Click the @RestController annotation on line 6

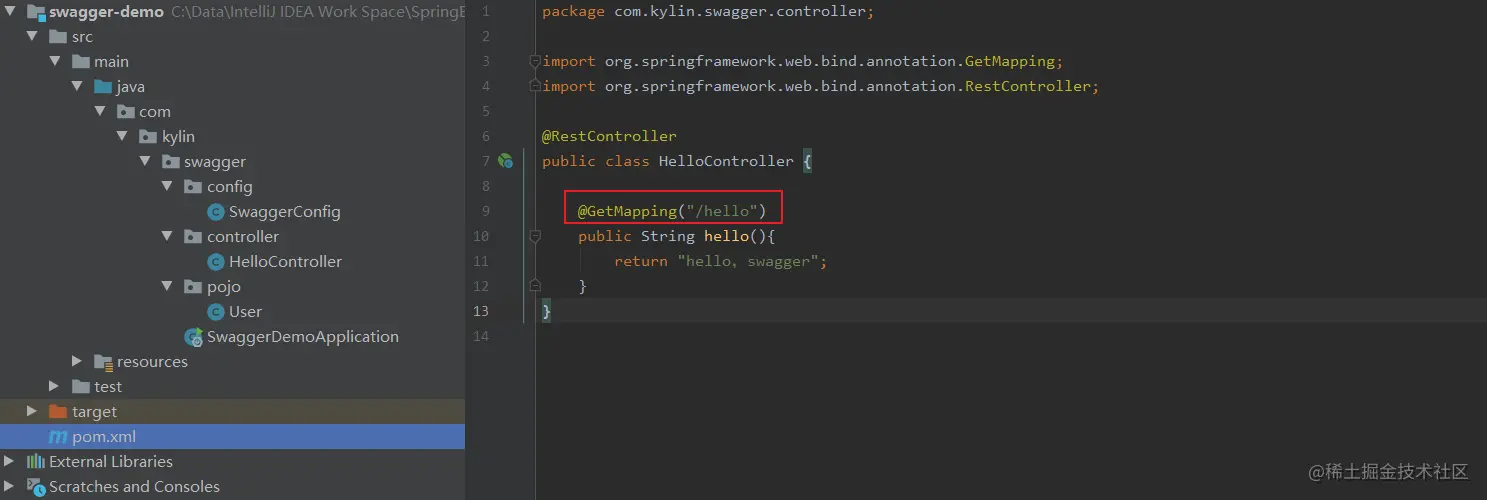click(x=609, y=136)
